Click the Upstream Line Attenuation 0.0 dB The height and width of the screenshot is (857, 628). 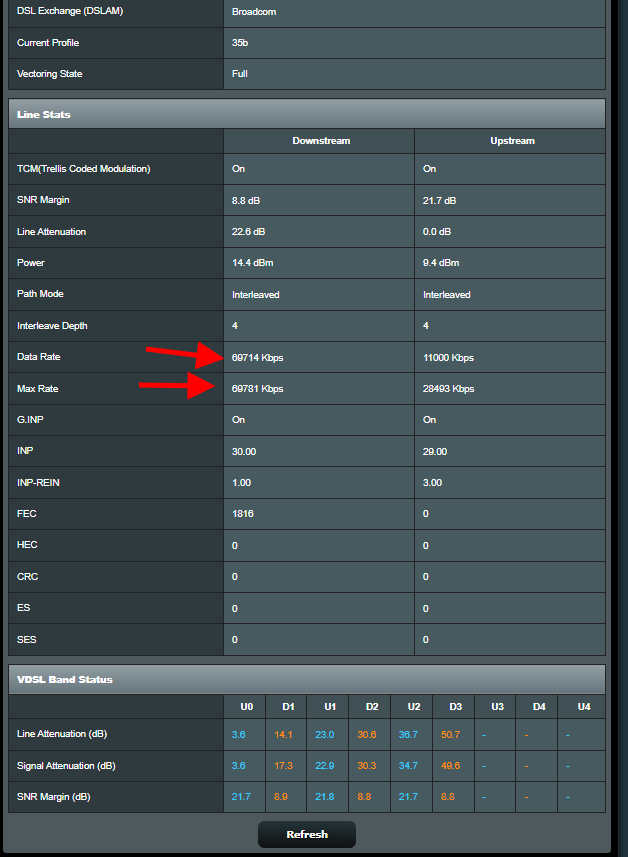tap(437, 232)
